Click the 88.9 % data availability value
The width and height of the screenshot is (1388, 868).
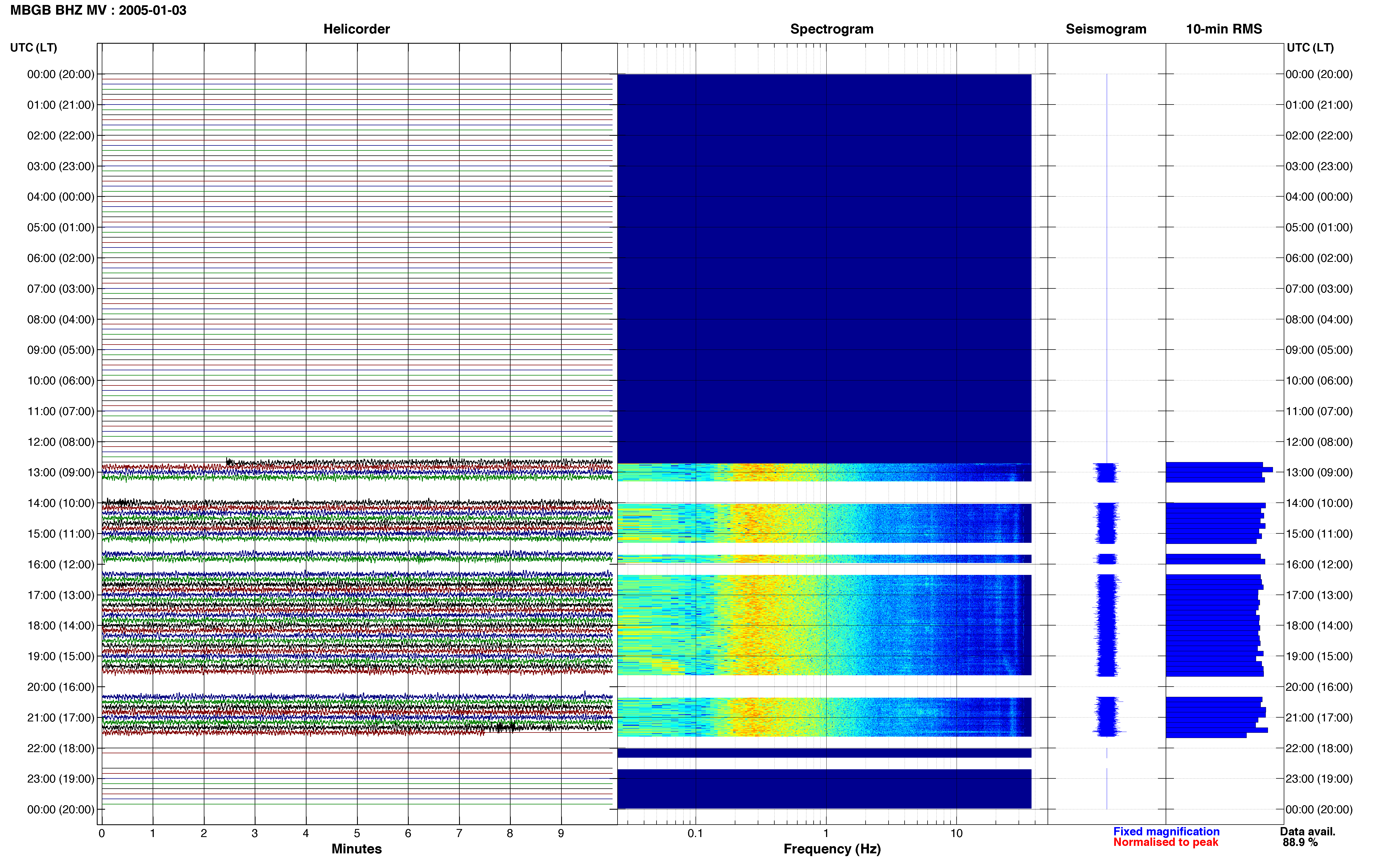pos(1300,843)
